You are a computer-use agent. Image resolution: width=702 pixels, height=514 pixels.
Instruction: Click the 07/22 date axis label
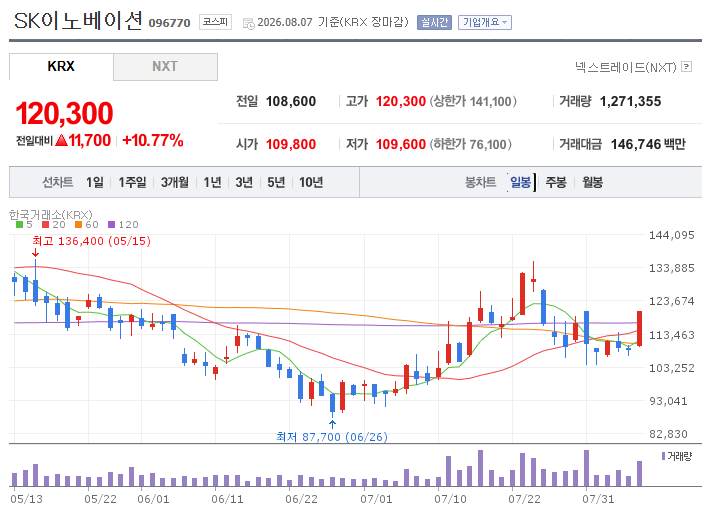pos(524,499)
